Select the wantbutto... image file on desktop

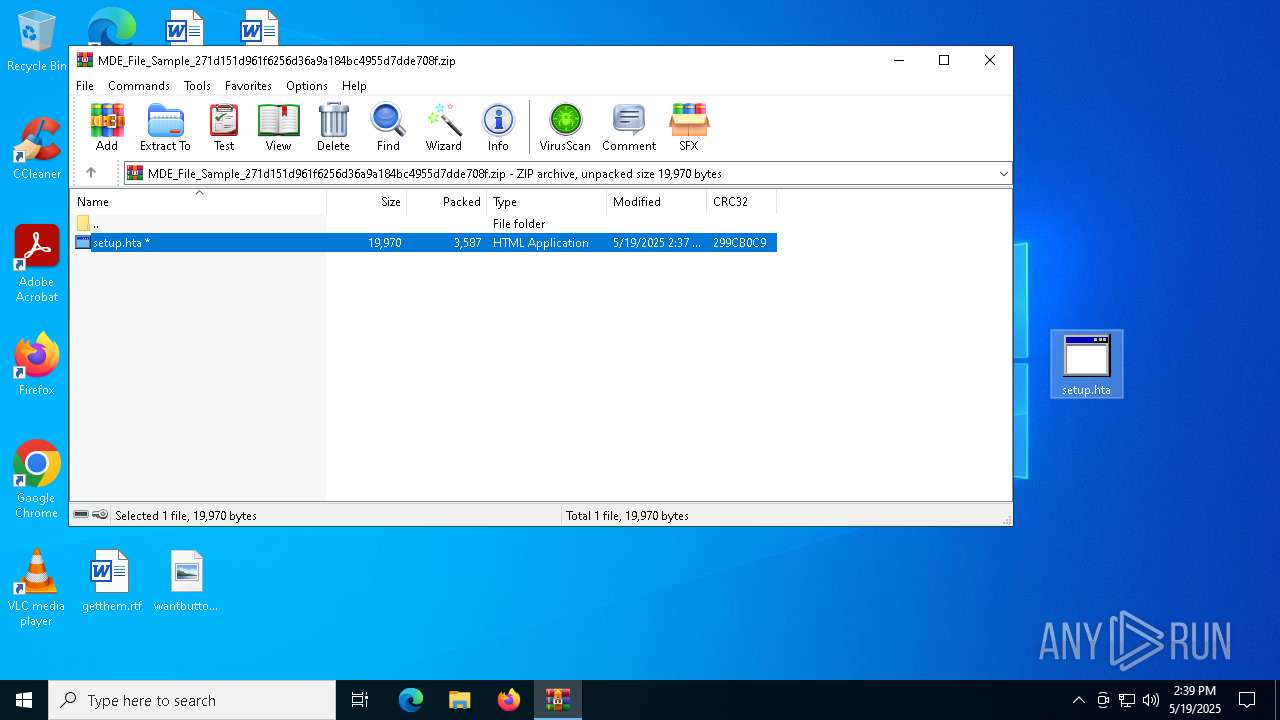[186, 581]
